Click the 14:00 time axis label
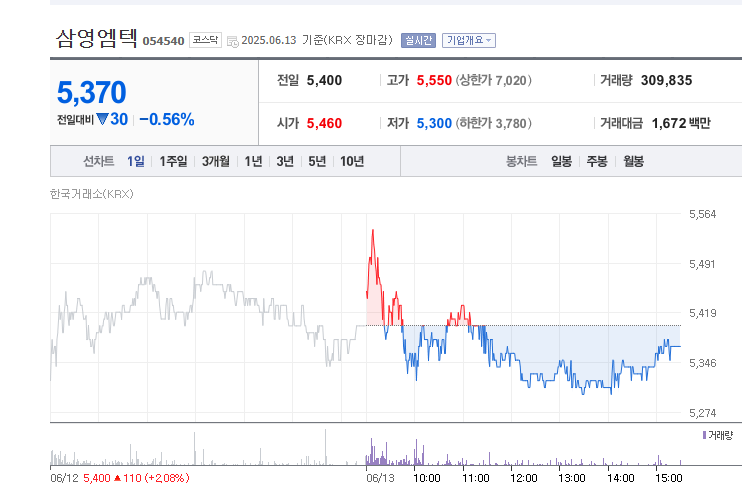The height and width of the screenshot is (493, 742). tap(621, 478)
